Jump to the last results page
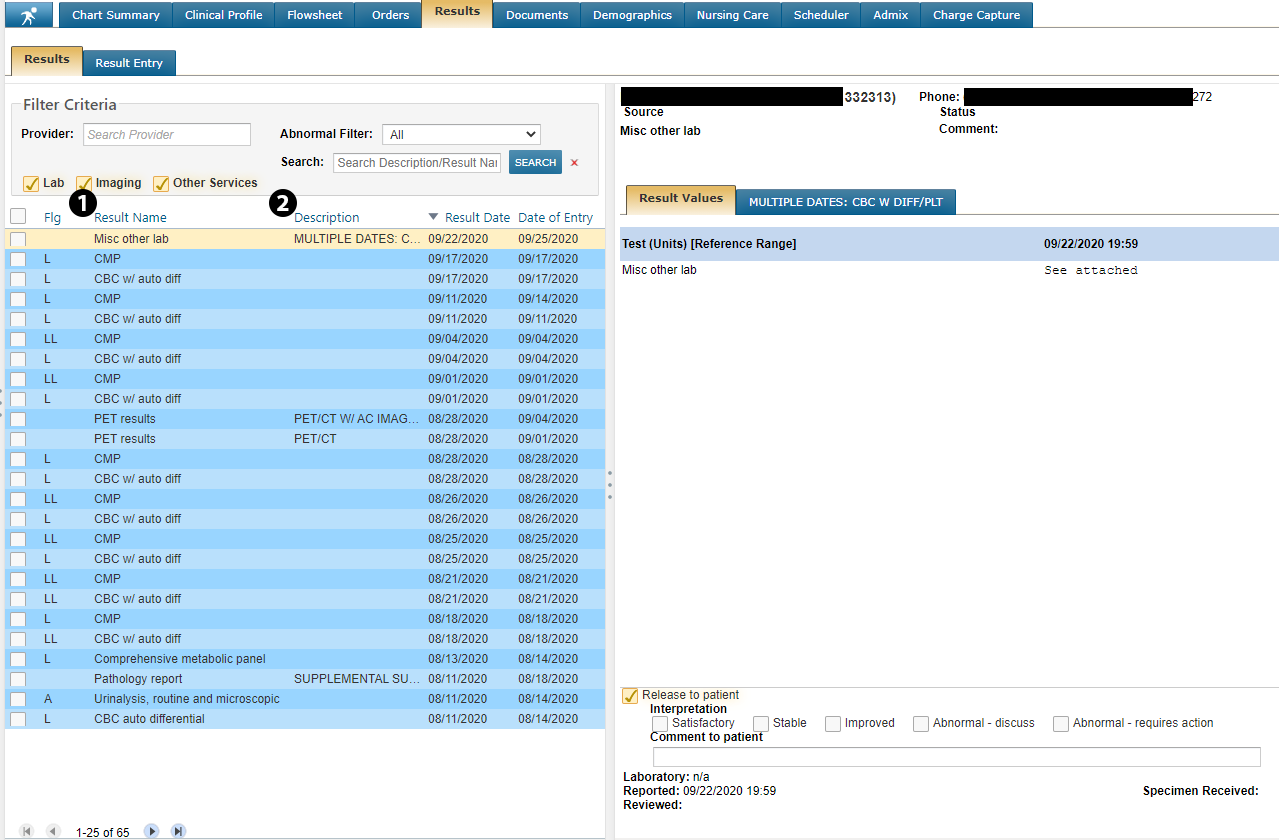The height and width of the screenshot is (840, 1279). coord(178,831)
